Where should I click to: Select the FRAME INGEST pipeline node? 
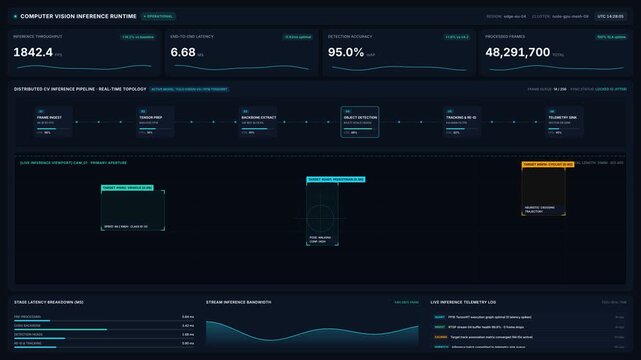click(54, 122)
